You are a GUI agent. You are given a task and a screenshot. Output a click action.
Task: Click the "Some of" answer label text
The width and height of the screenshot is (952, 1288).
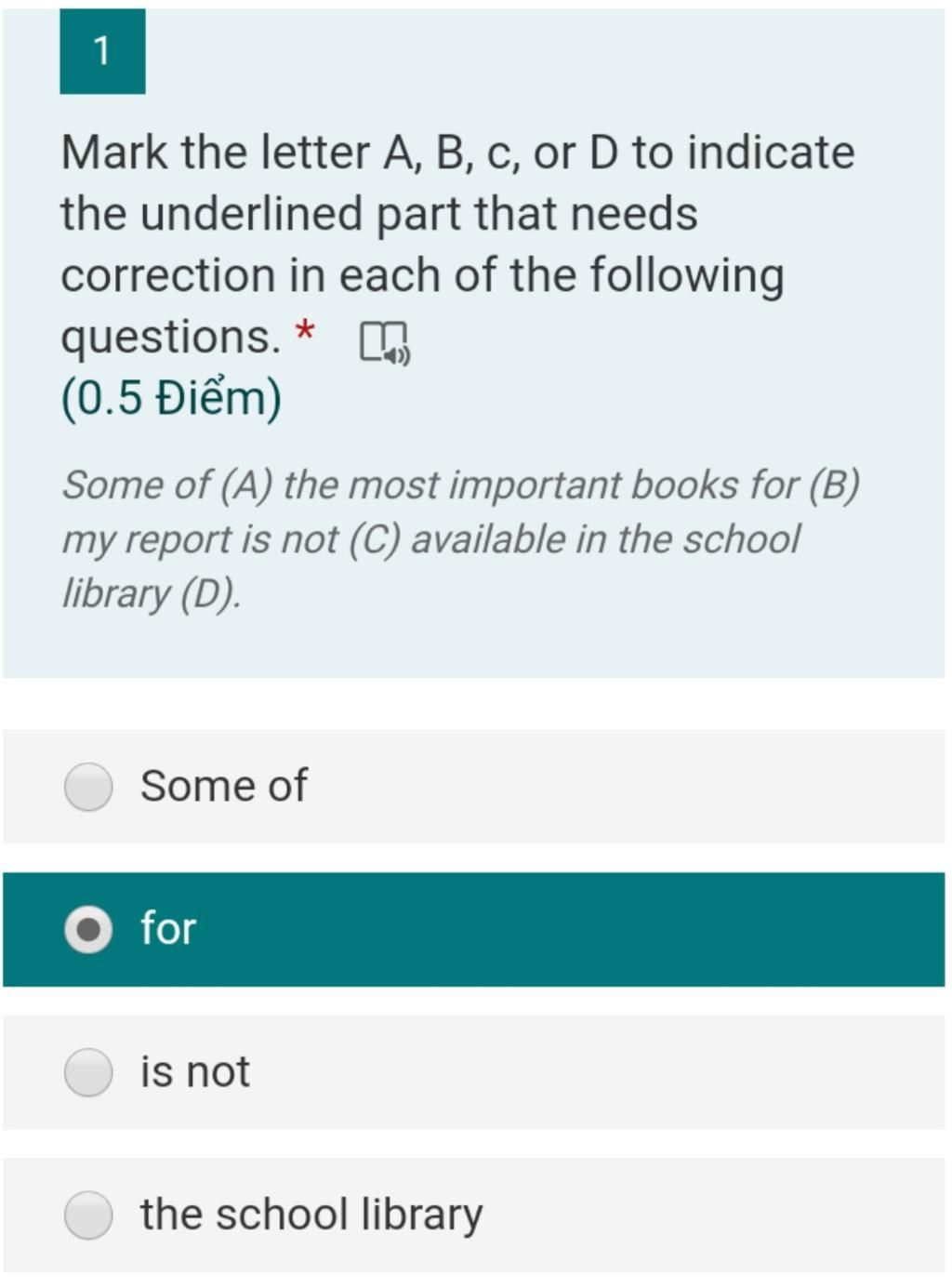pos(223,786)
